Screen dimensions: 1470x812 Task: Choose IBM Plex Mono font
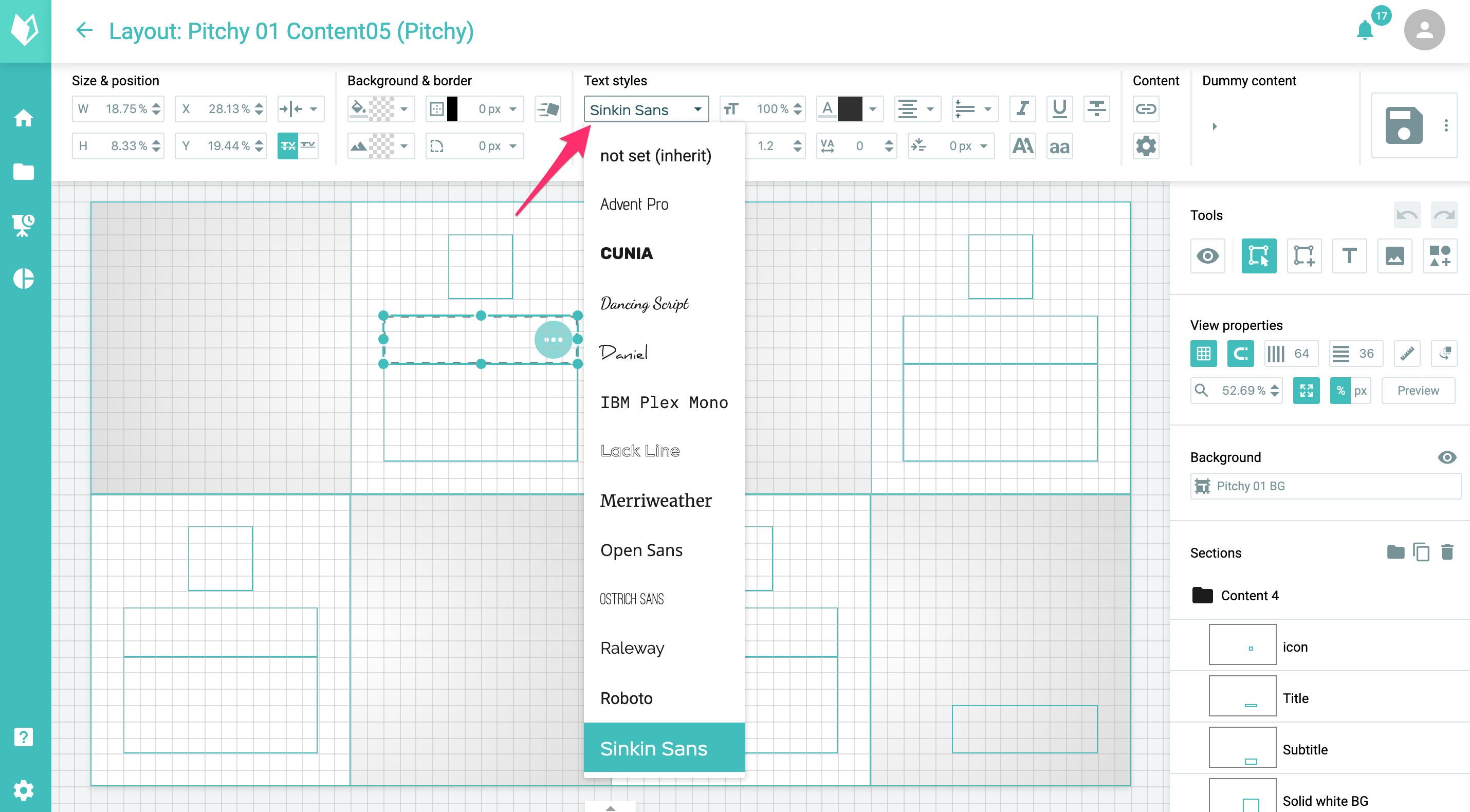664,402
